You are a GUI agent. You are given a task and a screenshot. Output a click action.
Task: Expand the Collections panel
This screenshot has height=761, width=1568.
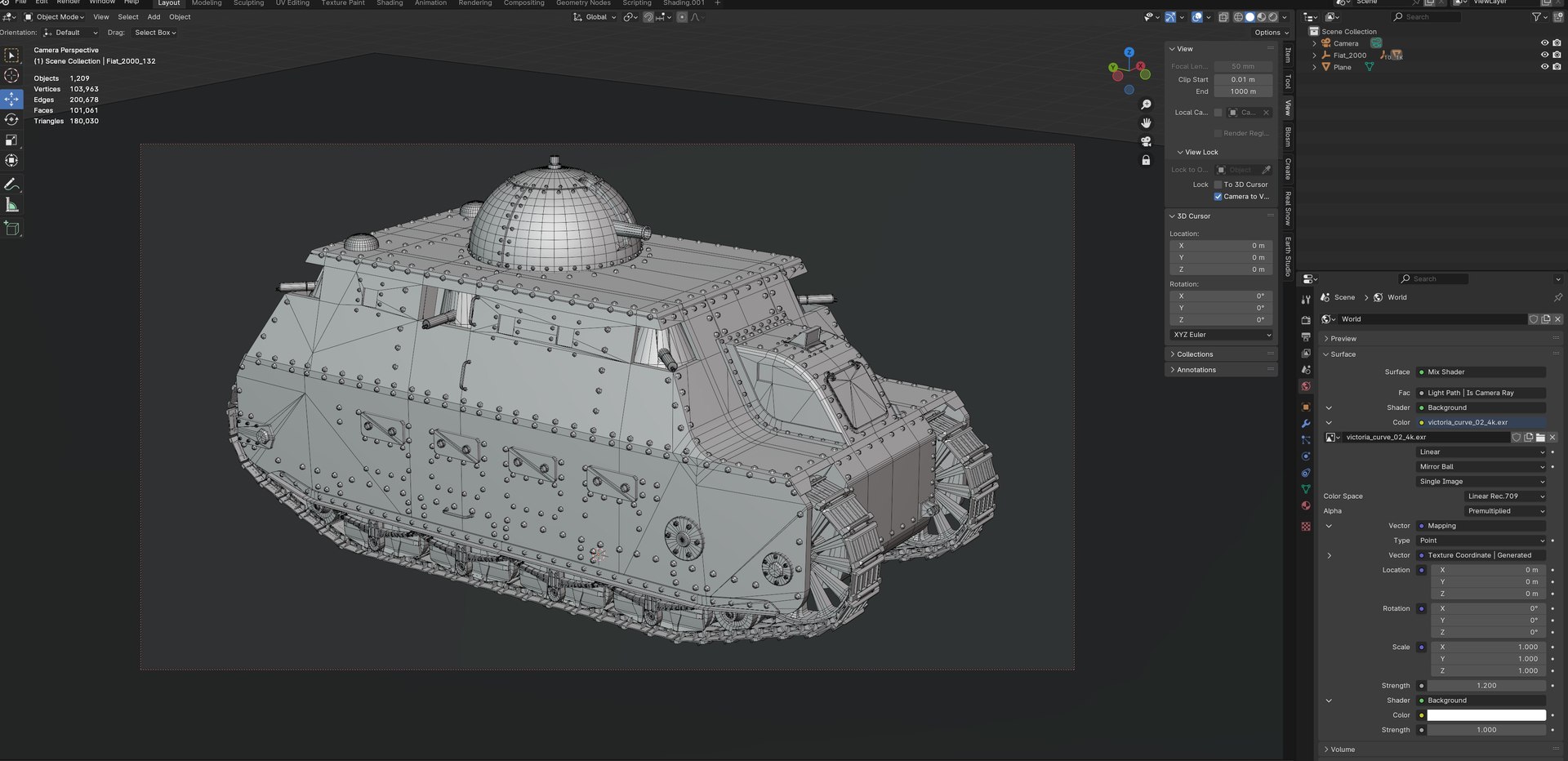(x=1221, y=354)
